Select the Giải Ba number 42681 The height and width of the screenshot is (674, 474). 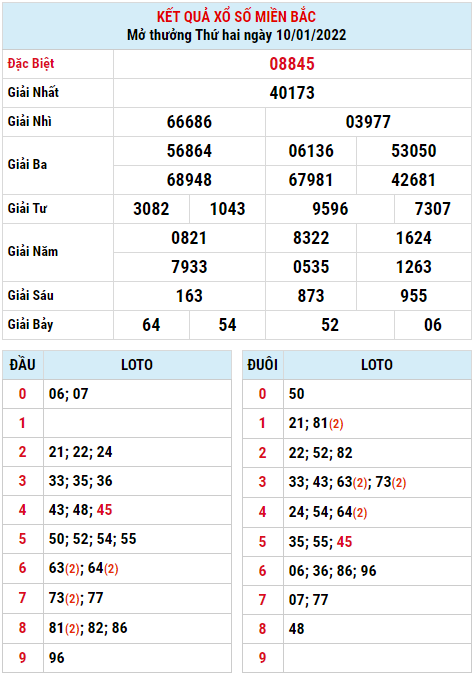[x=413, y=180]
